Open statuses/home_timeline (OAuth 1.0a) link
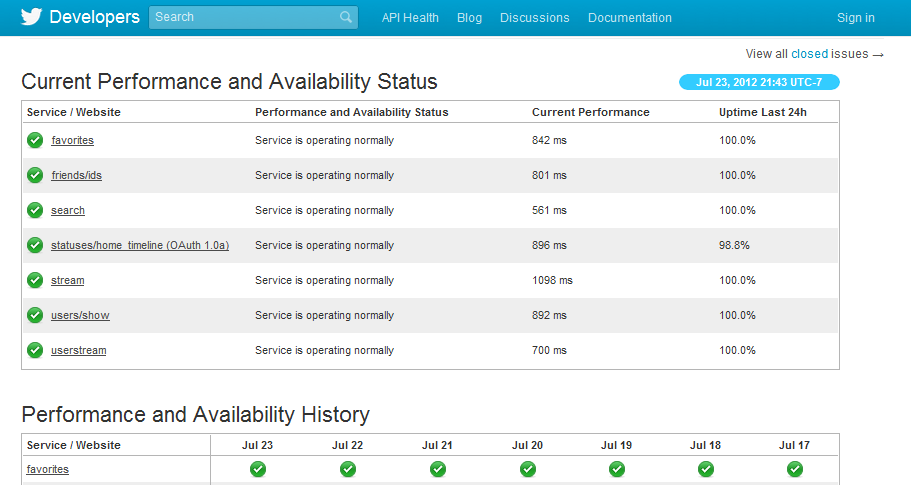The image size is (911, 485). pos(140,245)
